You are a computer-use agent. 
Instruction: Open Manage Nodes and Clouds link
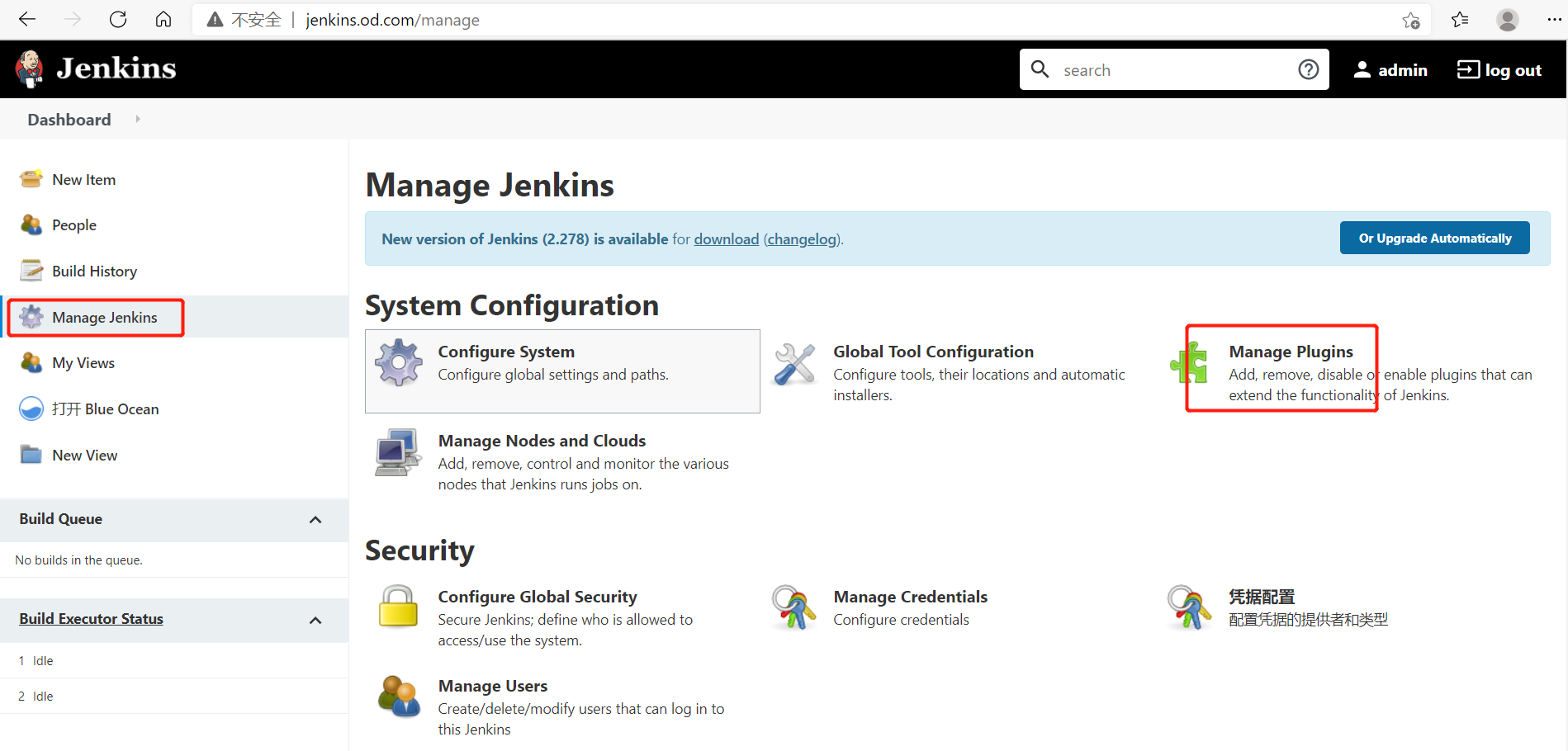point(542,441)
